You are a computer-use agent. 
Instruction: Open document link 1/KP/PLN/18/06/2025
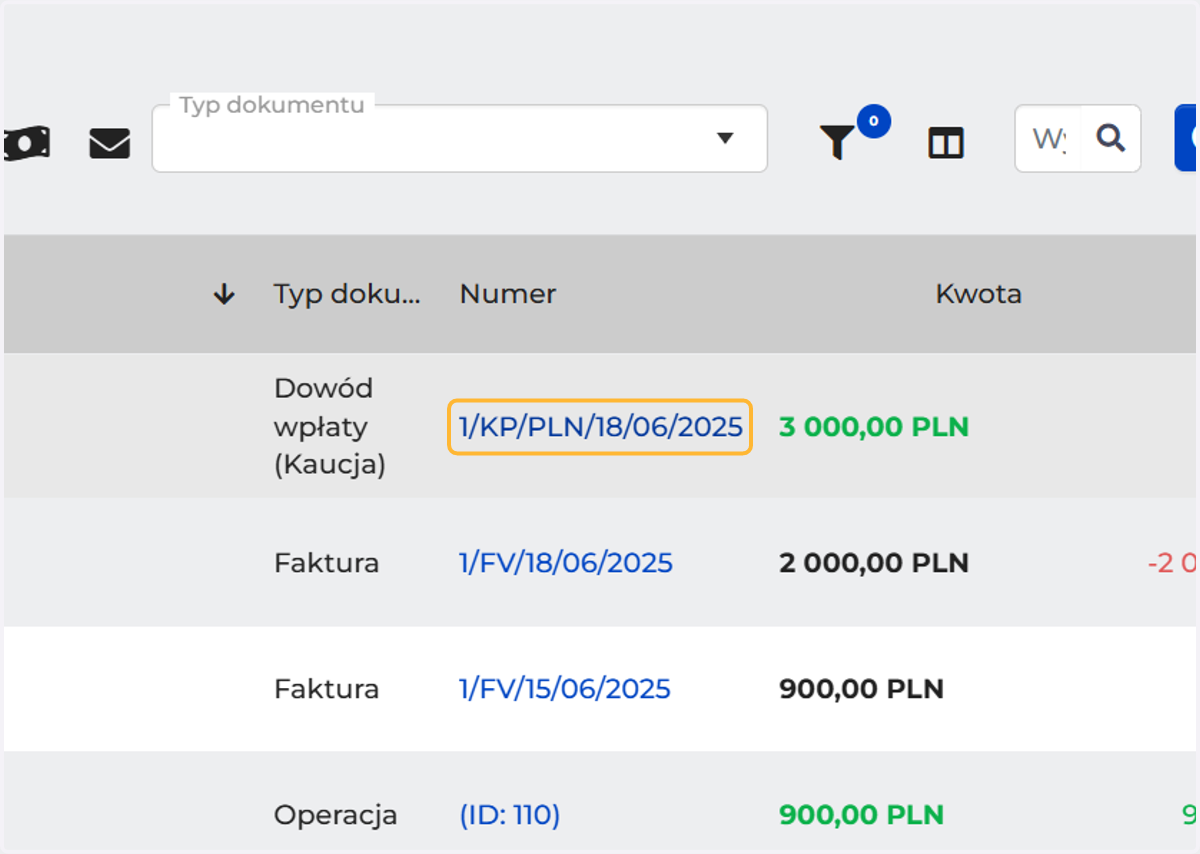coord(600,427)
